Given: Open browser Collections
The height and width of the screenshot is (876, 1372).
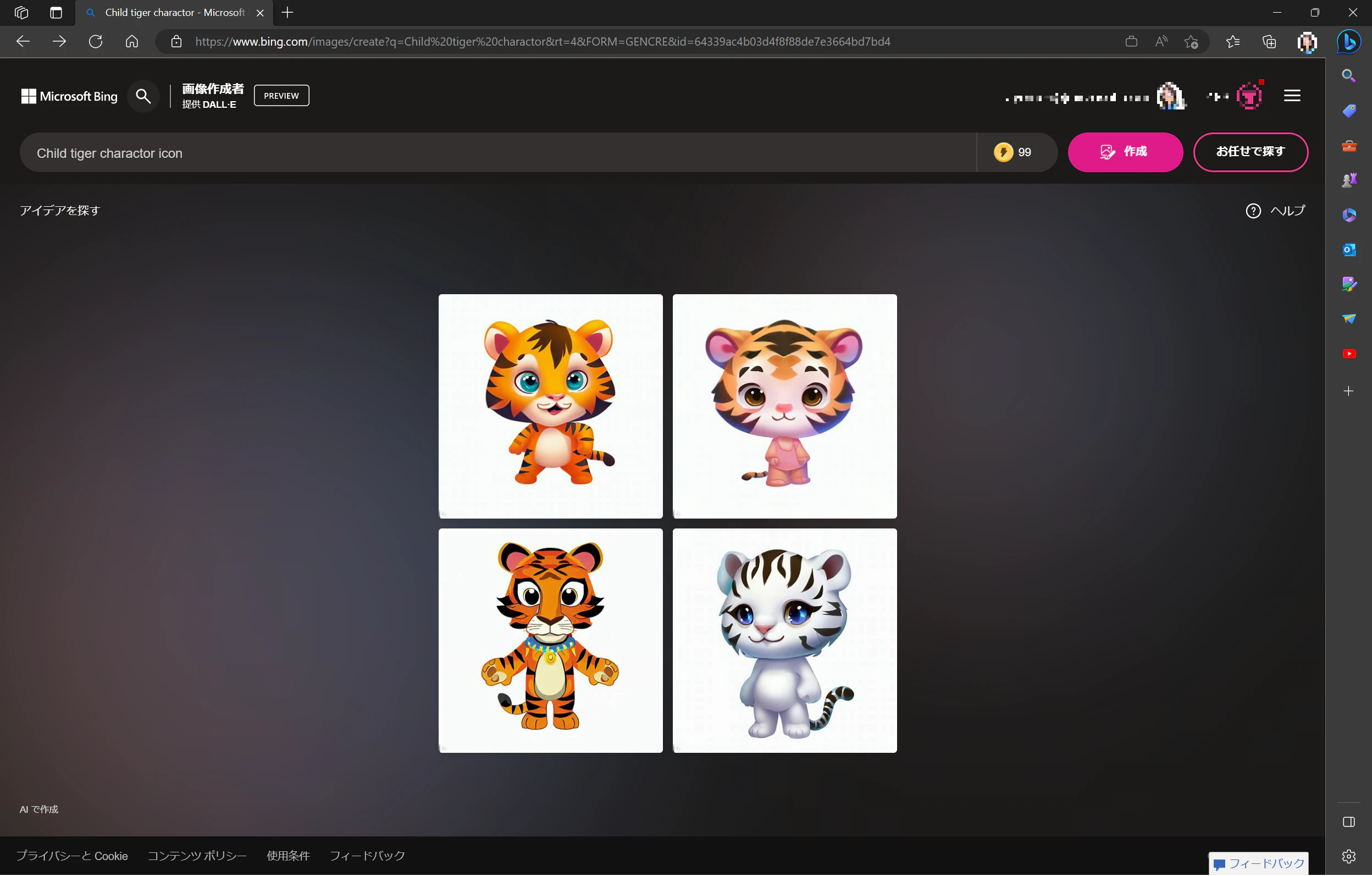Looking at the screenshot, I should click(x=1269, y=42).
